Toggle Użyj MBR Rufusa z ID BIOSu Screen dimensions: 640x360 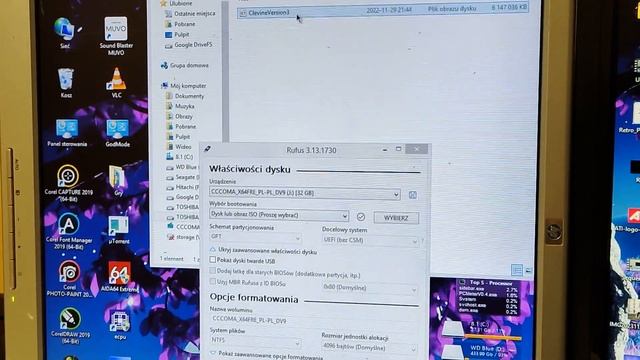point(213,282)
